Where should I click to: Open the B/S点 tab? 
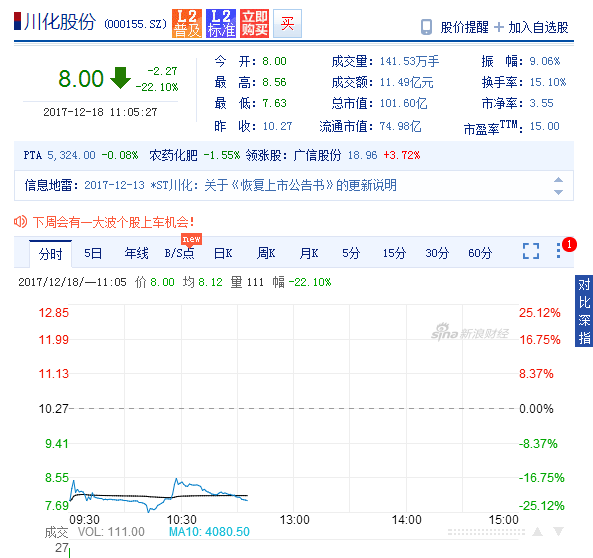pos(180,253)
